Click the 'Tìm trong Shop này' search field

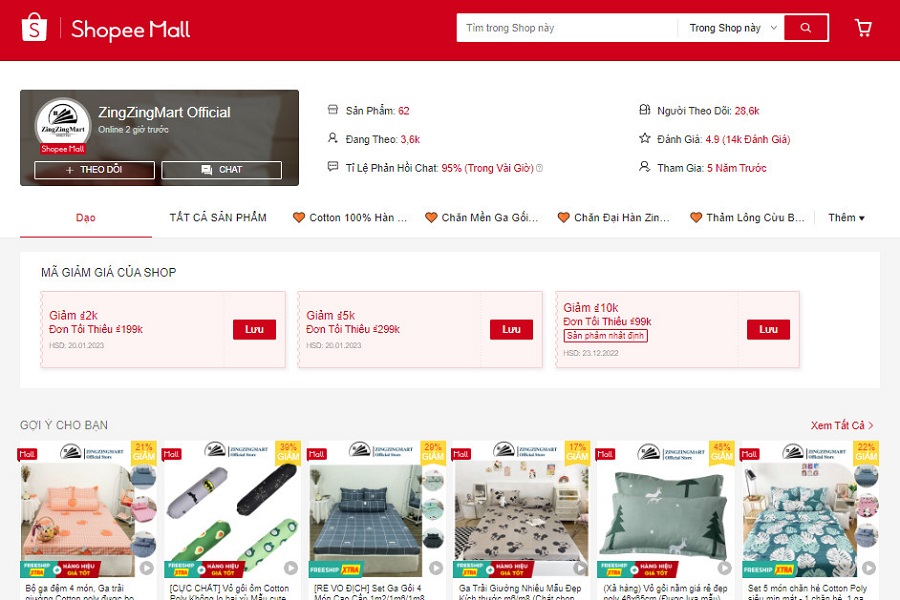click(x=566, y=28)
